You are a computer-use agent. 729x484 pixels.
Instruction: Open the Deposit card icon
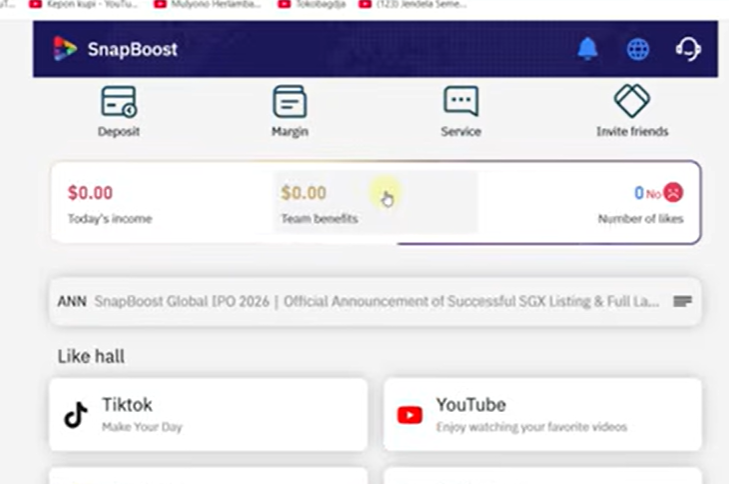(x=119, y=101)
